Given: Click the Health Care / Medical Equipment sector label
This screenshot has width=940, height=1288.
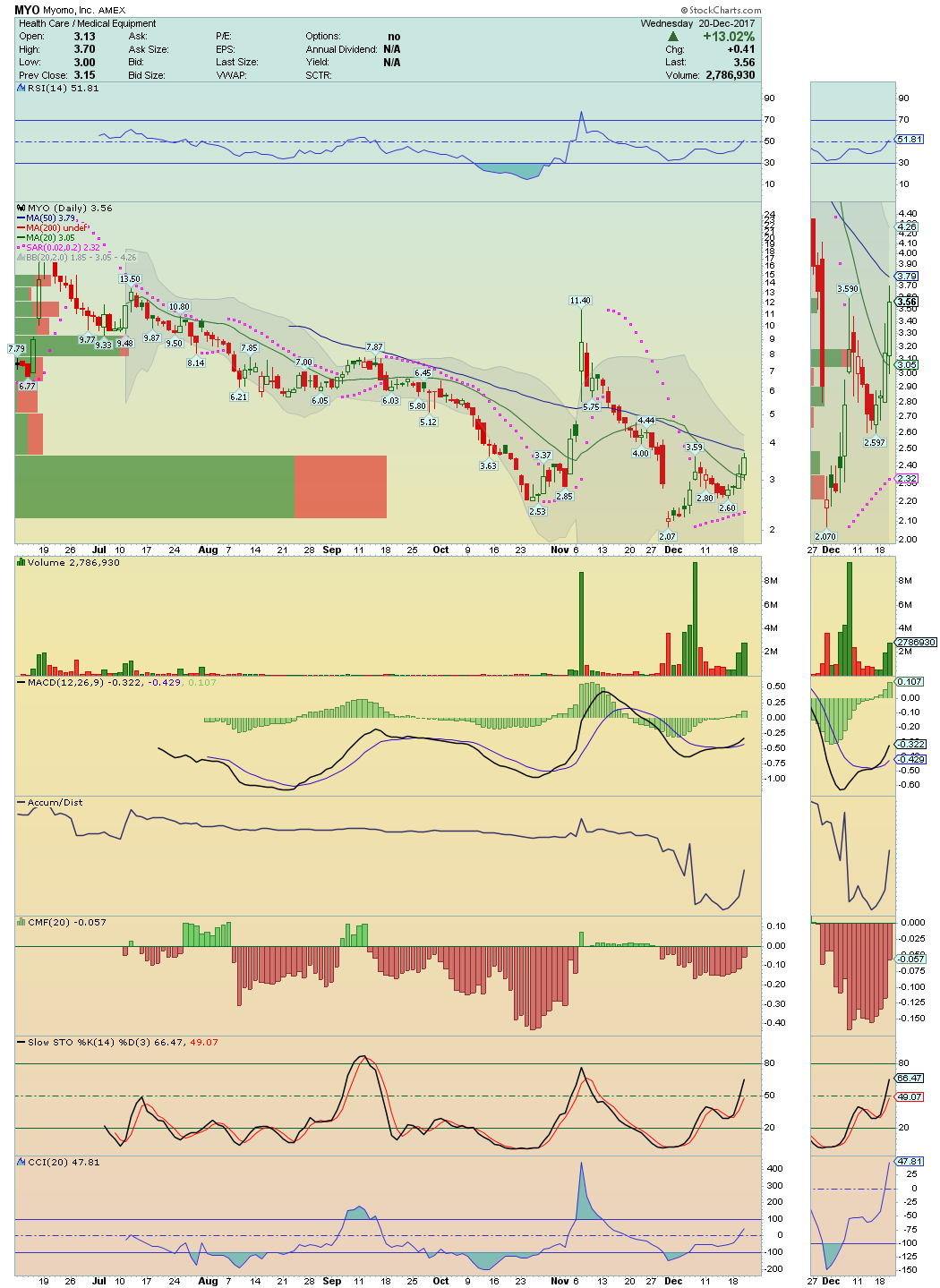Looking at the screenshot, I should tap(88, 23).
